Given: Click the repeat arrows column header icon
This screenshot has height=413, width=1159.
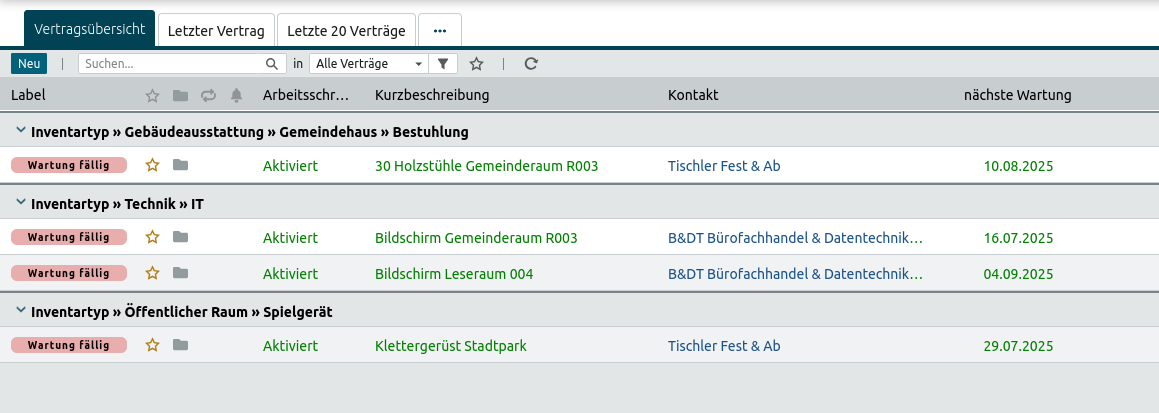Looking at the screenshot, I should tap(208, 95).
